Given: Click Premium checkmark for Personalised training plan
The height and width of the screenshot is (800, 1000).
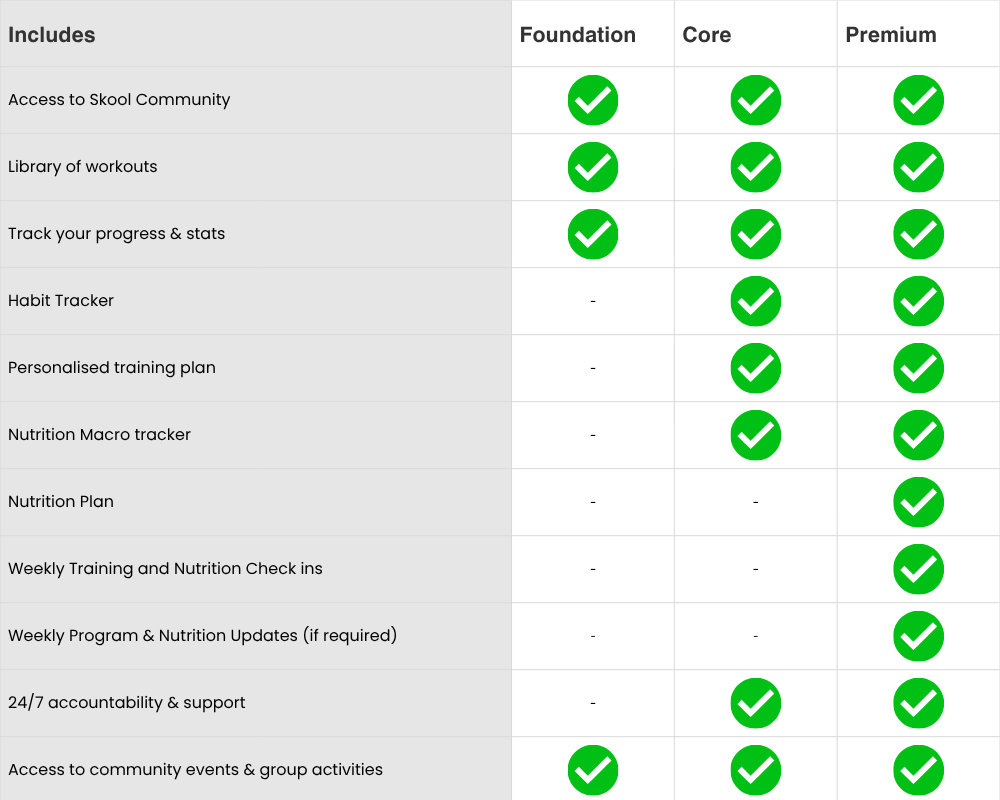Looking at the screenshot, I should pyautogui.click(x=918, y=368).
